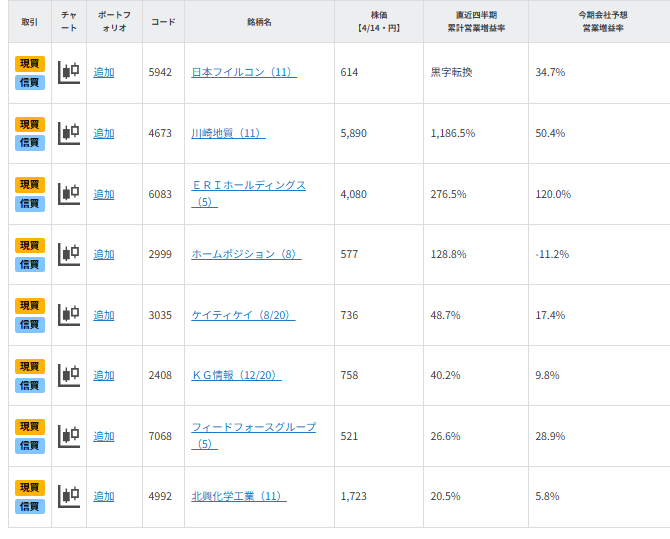Add 日本フイルコン to portfolio via 追加
The height and width of the screenshot is (539, 670).
[104, 72]
